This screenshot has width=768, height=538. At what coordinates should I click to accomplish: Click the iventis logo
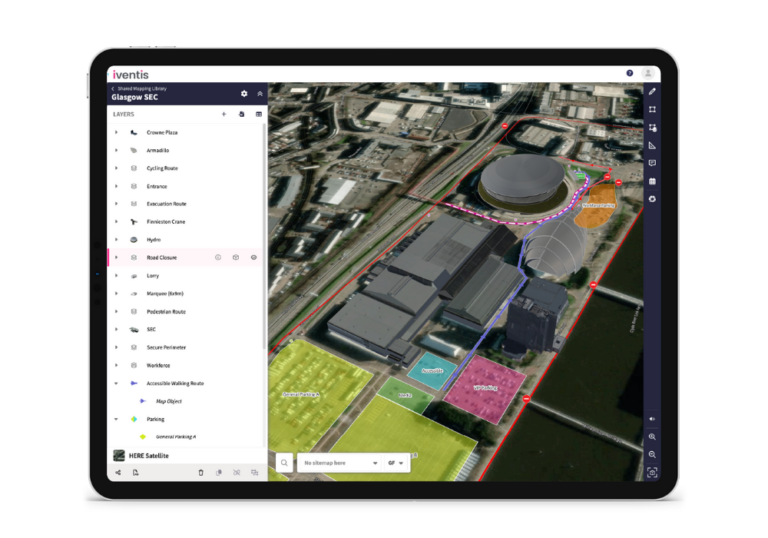coord(130,74)
